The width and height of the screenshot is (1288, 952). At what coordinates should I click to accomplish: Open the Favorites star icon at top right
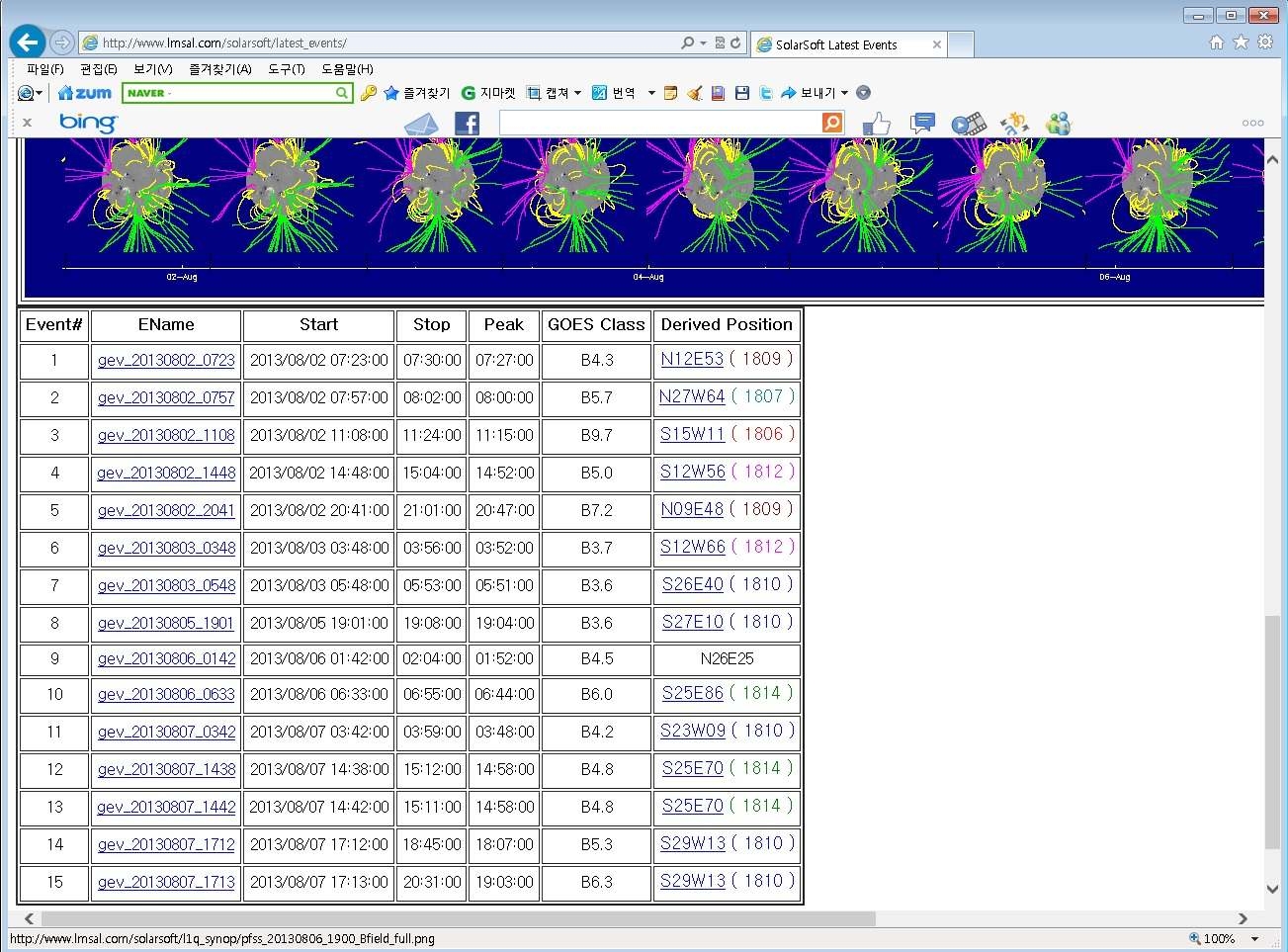(1241, 43)
